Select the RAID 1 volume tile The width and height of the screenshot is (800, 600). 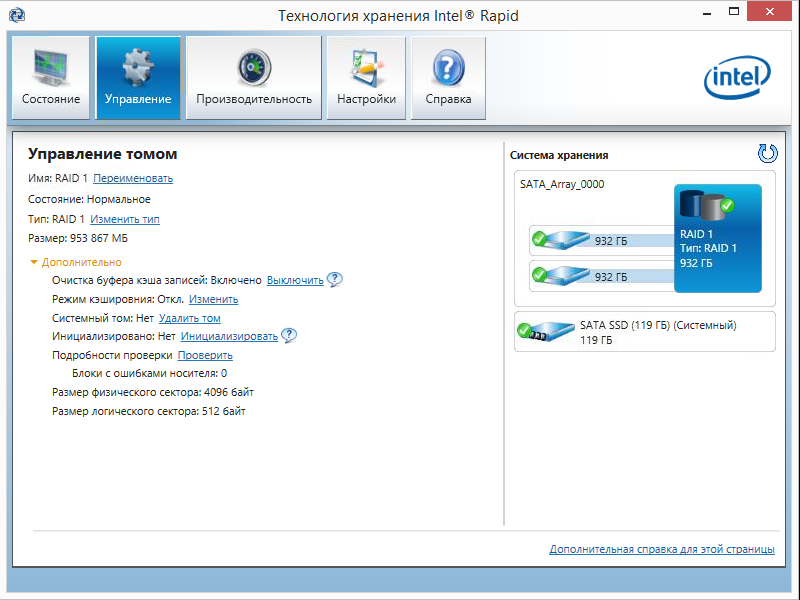(x=718, y=238)
